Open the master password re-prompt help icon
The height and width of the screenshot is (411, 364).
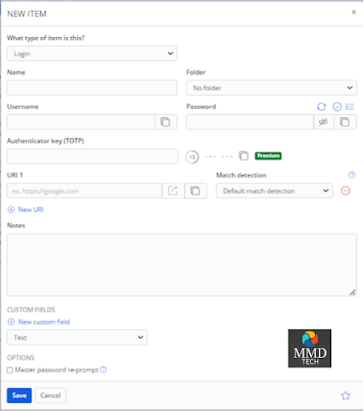(x=104, y=370)
